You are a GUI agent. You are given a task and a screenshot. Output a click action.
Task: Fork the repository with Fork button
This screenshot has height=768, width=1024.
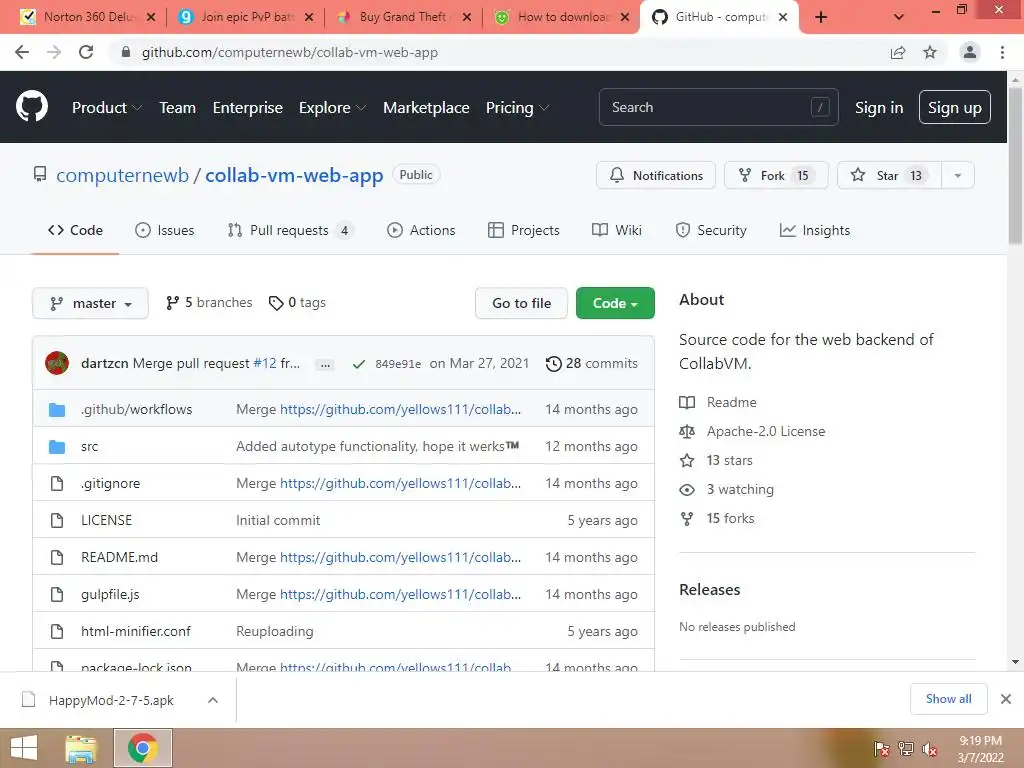(x=776, y=175)
